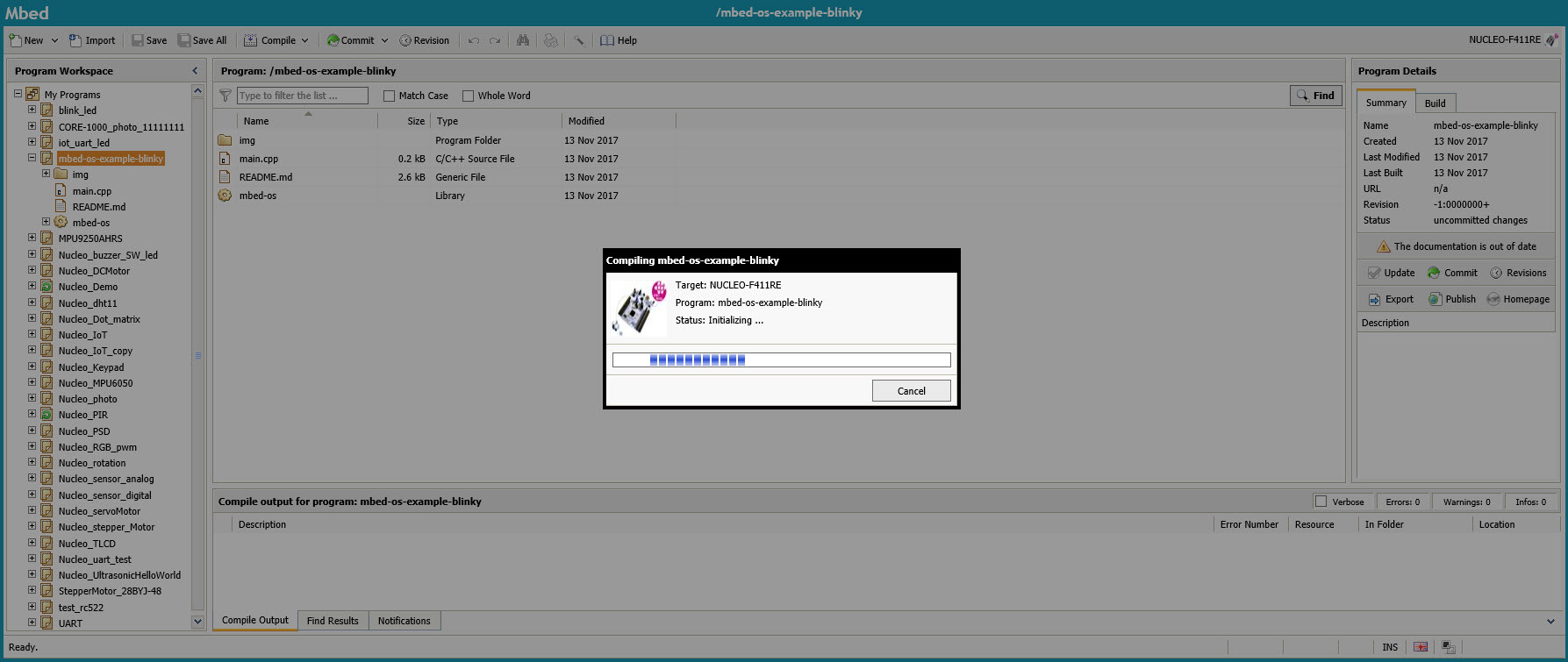Click the NUCLEO-F411RE target platform icon

point(1551,39)
